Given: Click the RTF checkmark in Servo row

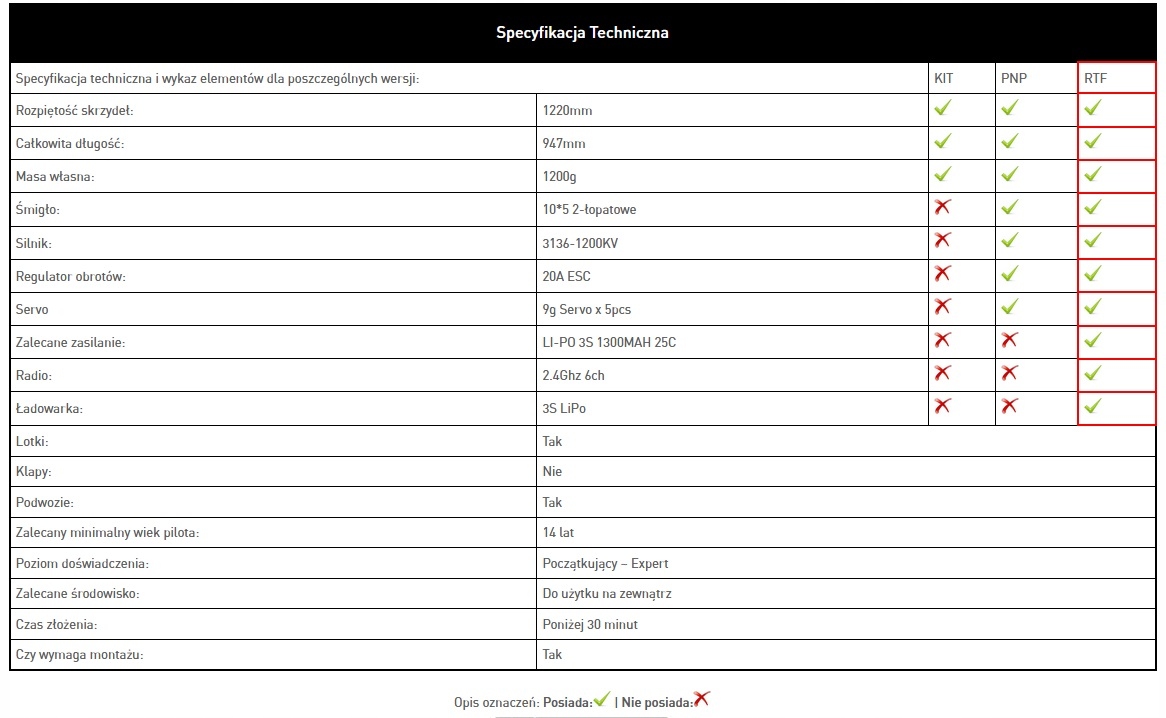Looking at the screenshot, I should (1092, 306).
